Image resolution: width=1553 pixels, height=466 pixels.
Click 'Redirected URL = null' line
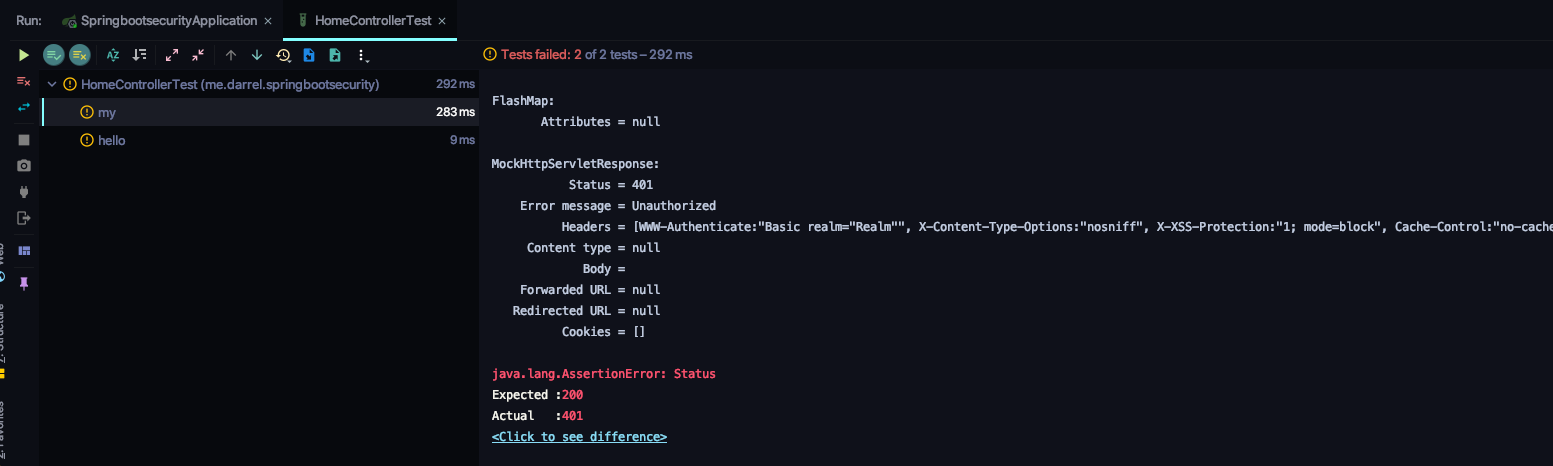(586, 311)
